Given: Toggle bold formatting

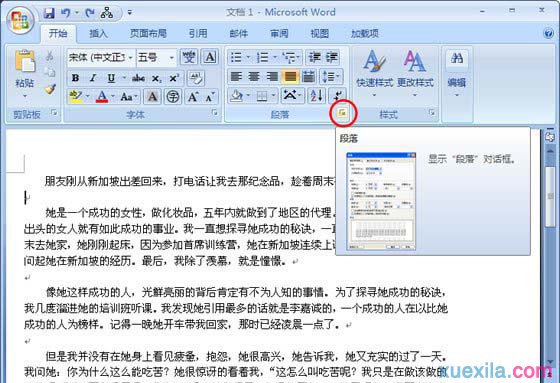Looking at the screenshot, I should 75,78.
